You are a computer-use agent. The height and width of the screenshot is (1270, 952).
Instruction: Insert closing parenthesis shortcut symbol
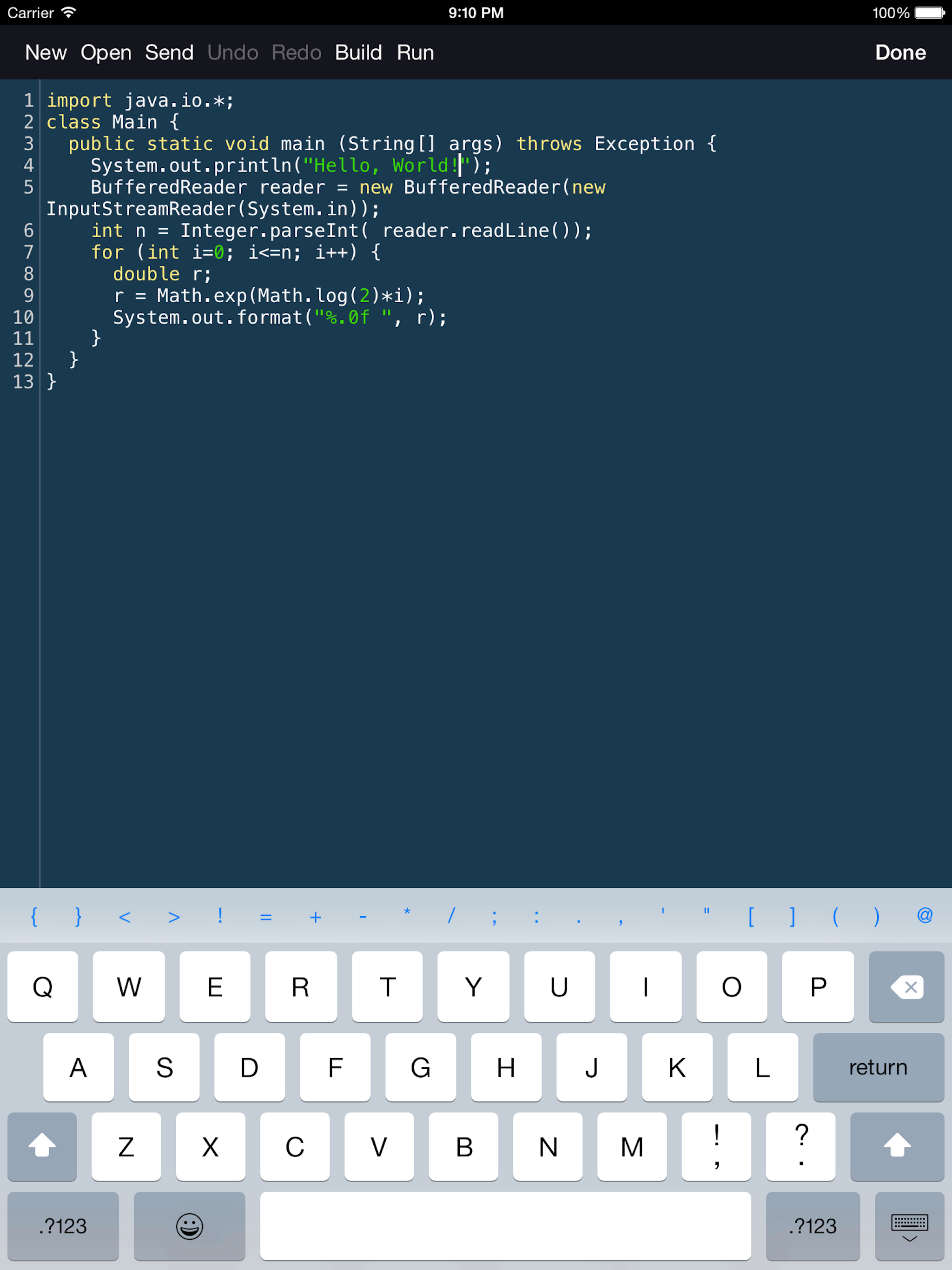876,916
